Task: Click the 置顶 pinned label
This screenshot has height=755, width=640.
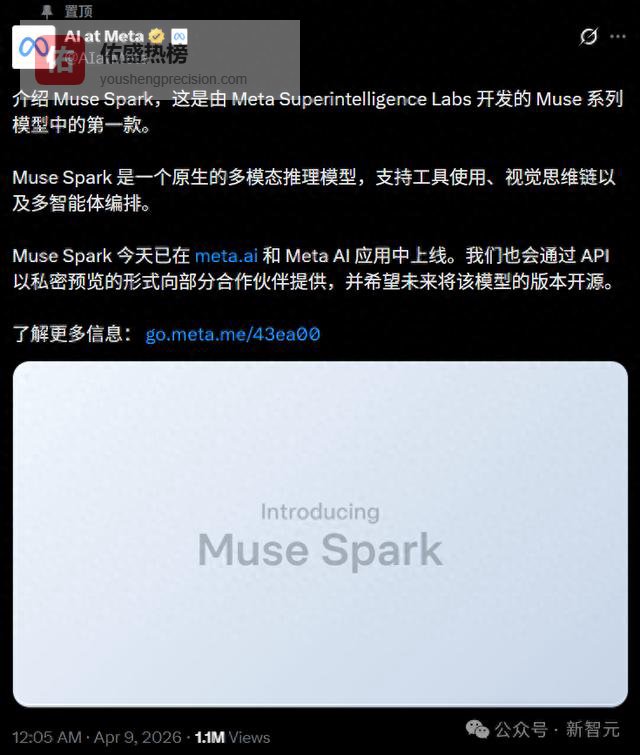Action: coord(78,11)
